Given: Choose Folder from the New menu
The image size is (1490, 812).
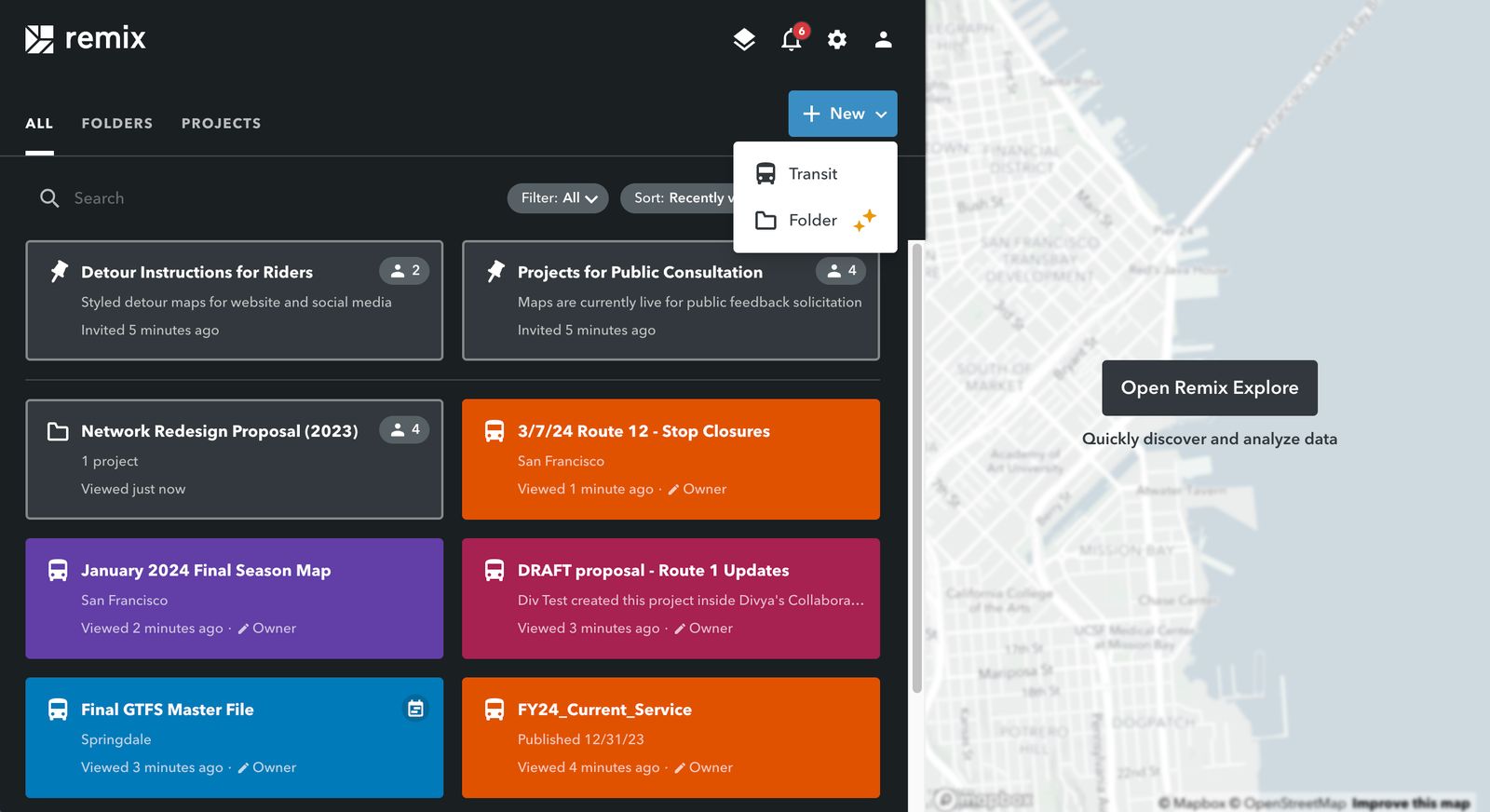Looking at the screenshot, I should 815,220.
